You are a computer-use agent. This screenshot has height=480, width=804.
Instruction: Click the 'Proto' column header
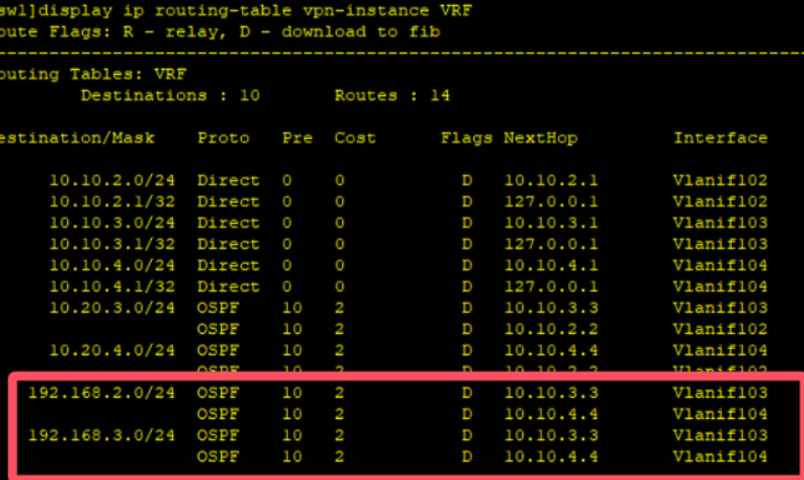pyautogui.click(x=224, y=138)
